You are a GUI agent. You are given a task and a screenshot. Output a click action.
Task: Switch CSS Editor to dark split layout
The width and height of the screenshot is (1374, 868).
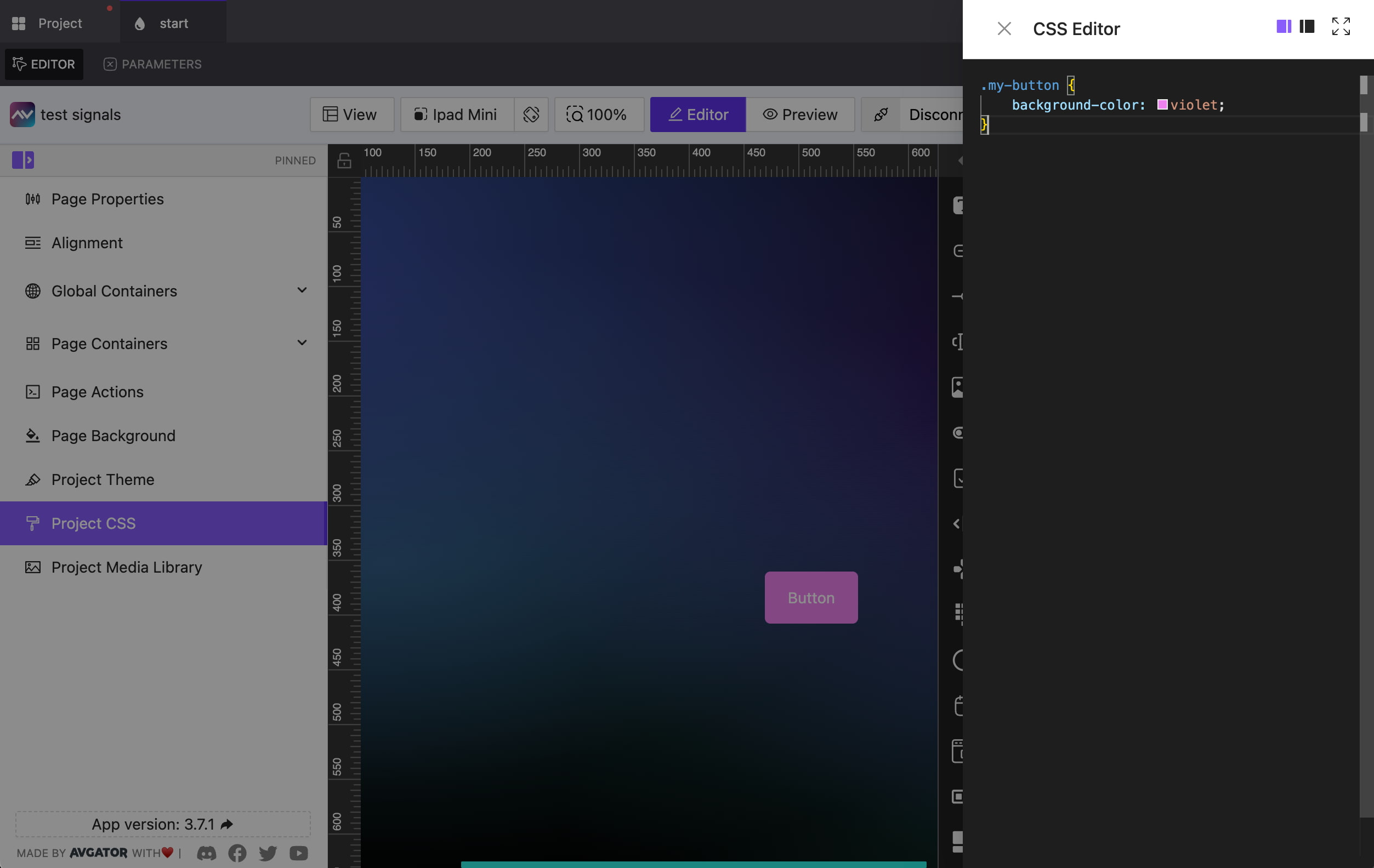tap(1307, 26)
